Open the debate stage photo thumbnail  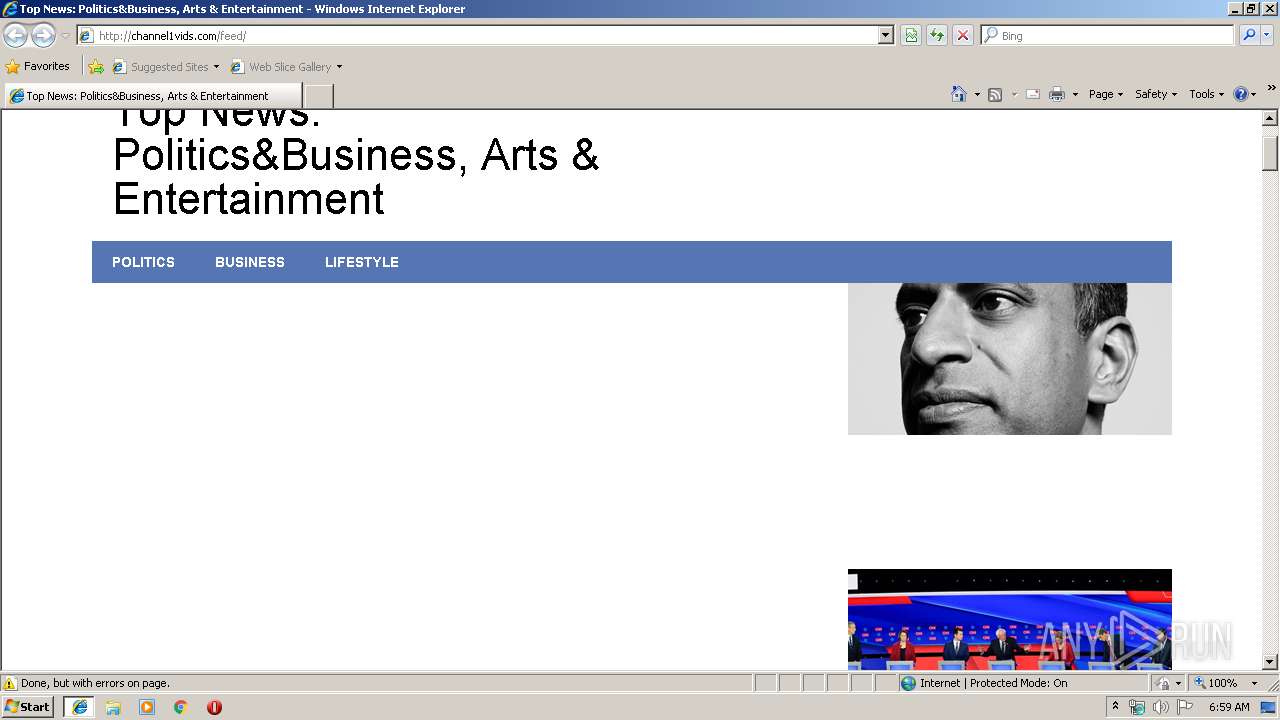(1010, 620)
